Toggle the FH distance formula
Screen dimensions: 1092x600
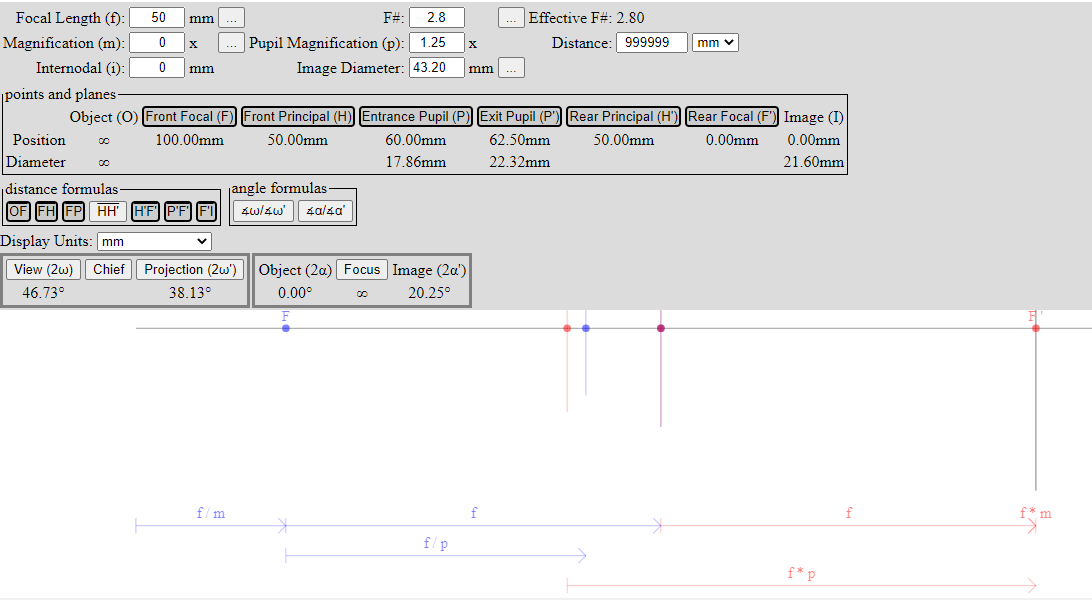pos(46,211)
